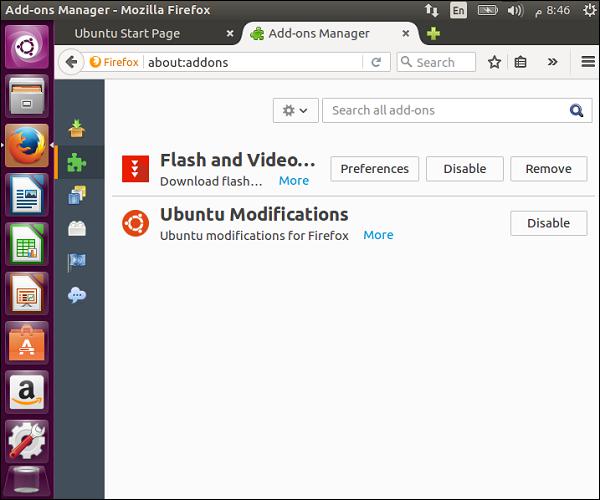Open the gear tools dropdown for add-ons
This screenshot has height=500, width=600.
click(295, 110)
